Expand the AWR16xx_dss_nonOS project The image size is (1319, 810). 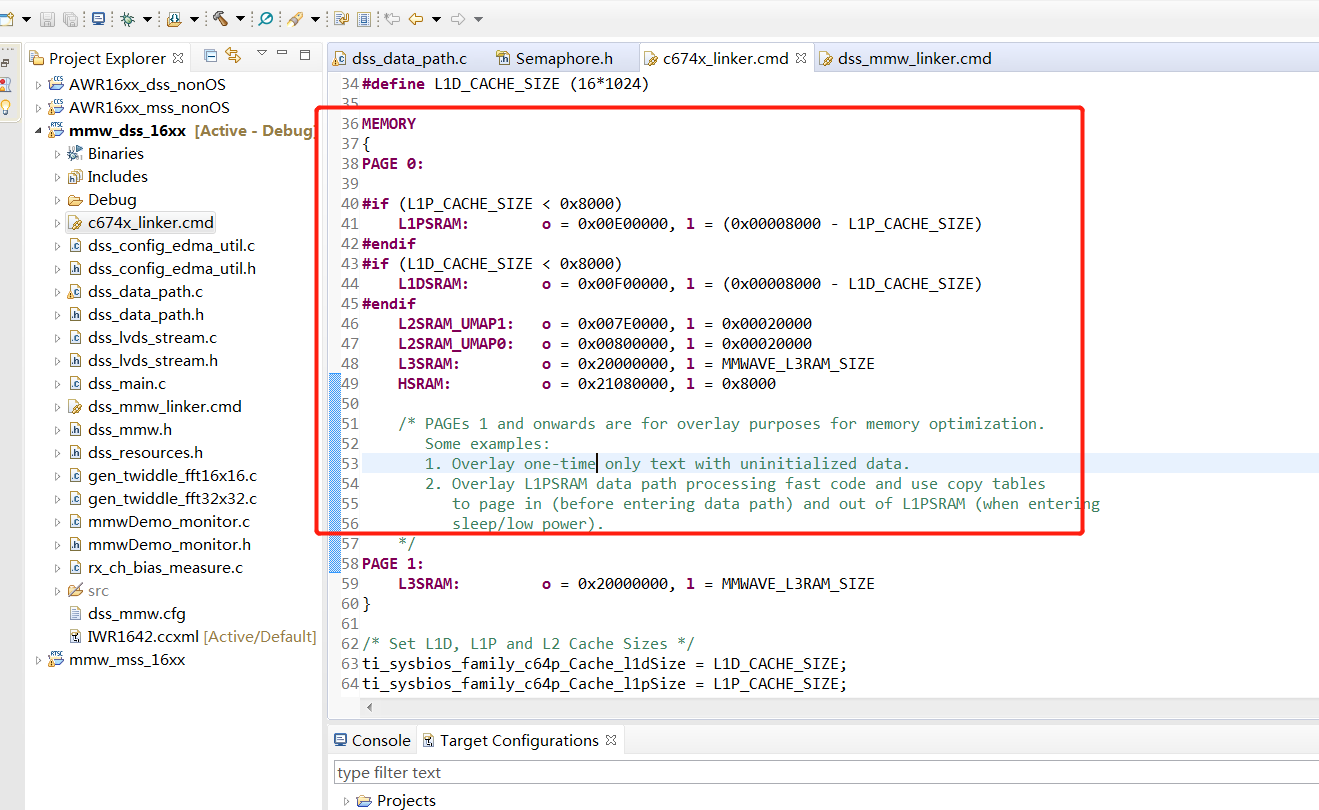(x=39, y=85)
